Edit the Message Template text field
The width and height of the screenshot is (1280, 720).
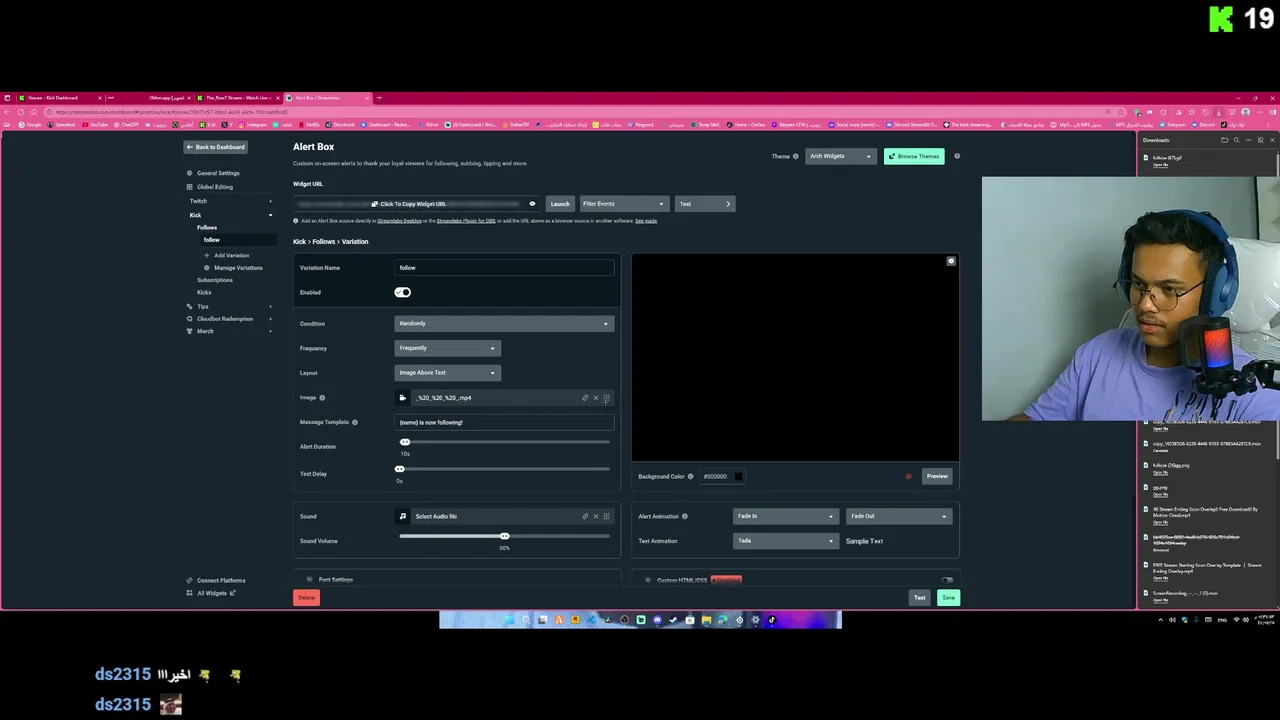coord(504,422)
